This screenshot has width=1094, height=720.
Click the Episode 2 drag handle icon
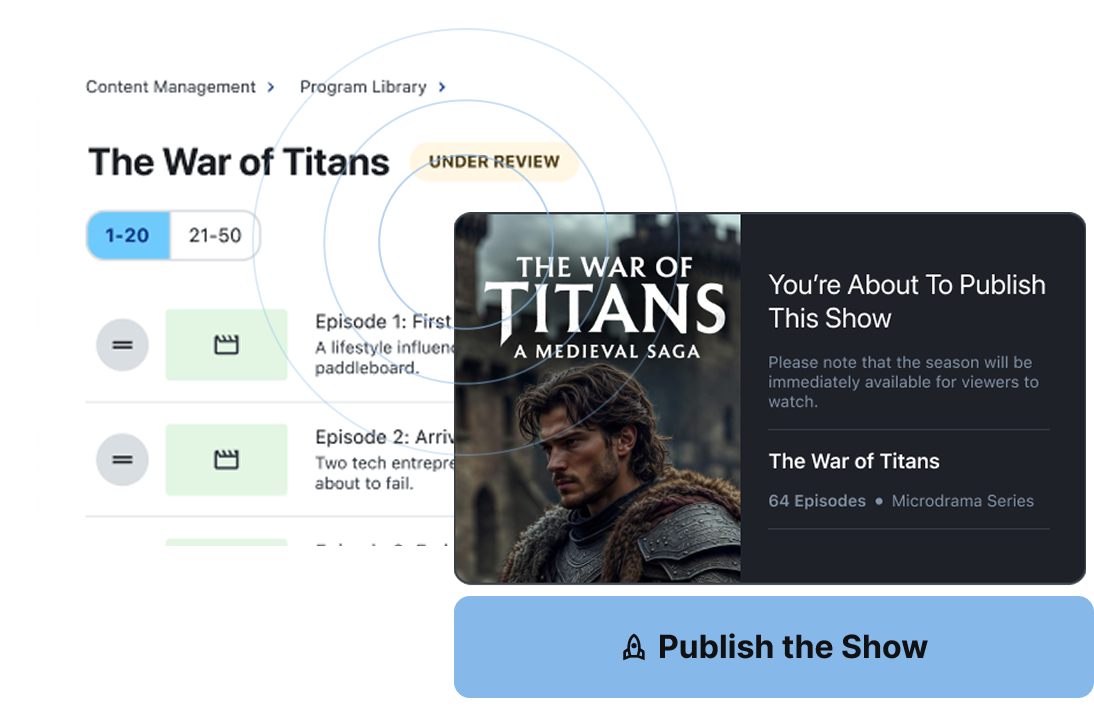(x=122, y=460)
